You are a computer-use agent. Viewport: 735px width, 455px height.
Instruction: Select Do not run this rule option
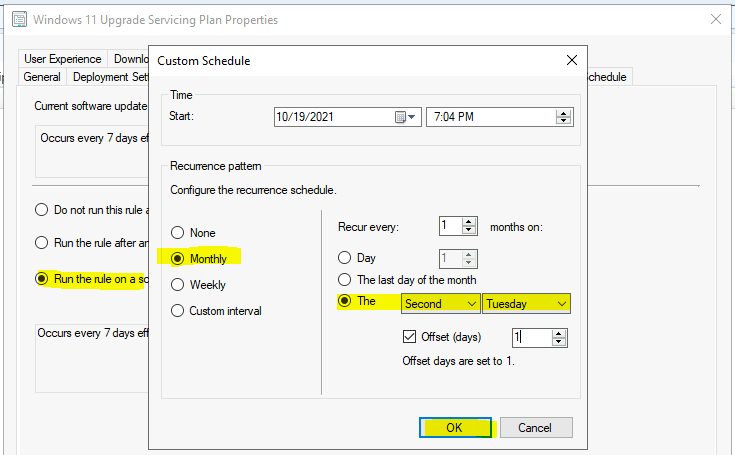pos(92,209)
